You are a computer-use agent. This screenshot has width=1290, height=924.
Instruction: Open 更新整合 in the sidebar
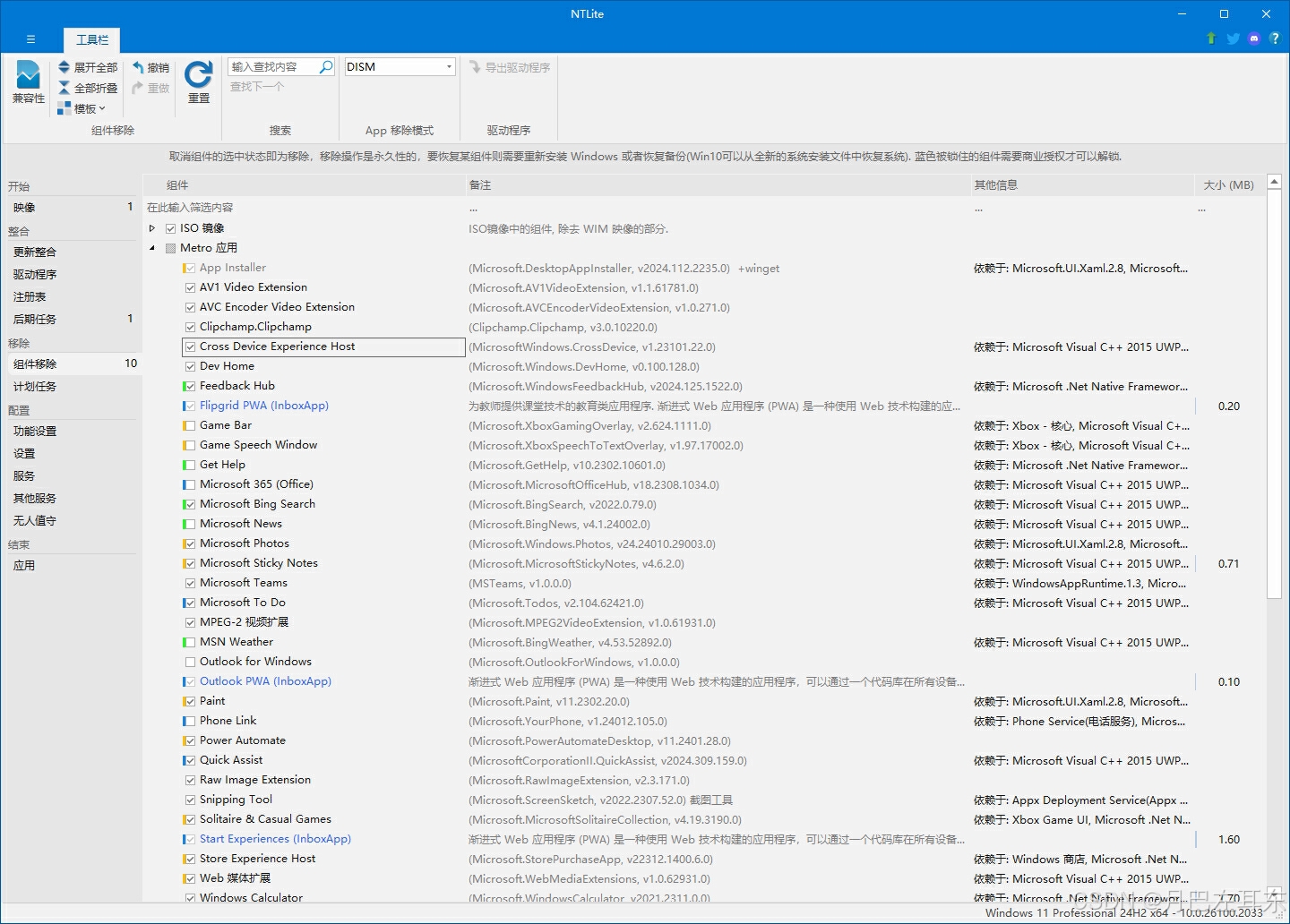pos(73,252)
